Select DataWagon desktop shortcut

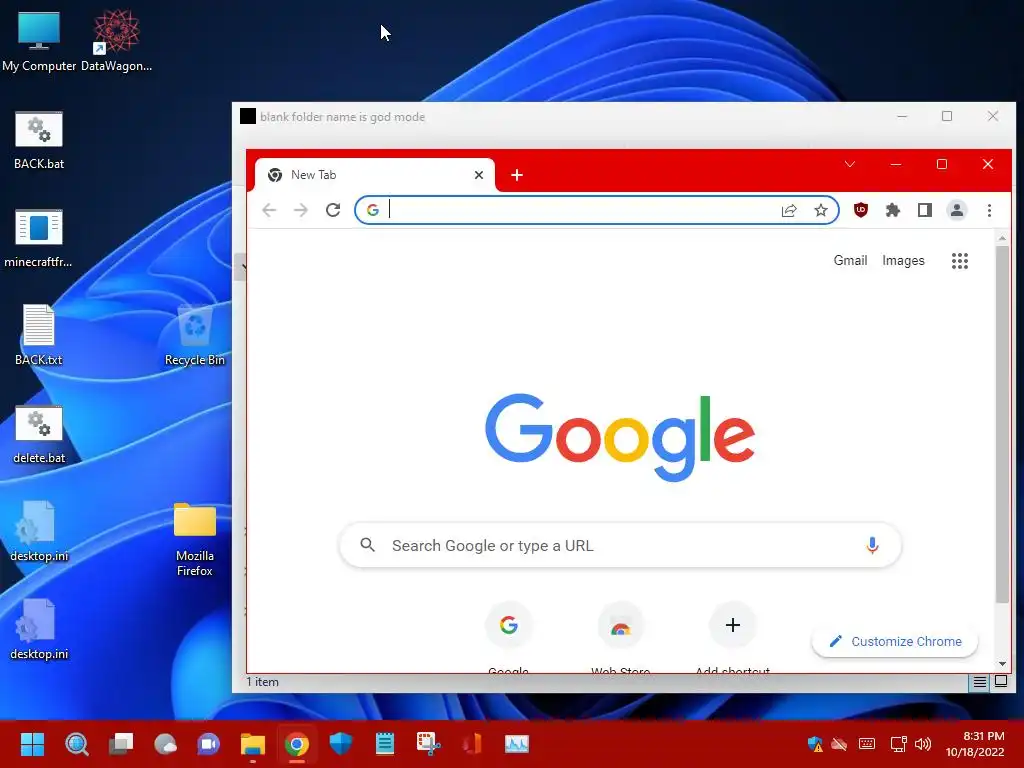116,41
